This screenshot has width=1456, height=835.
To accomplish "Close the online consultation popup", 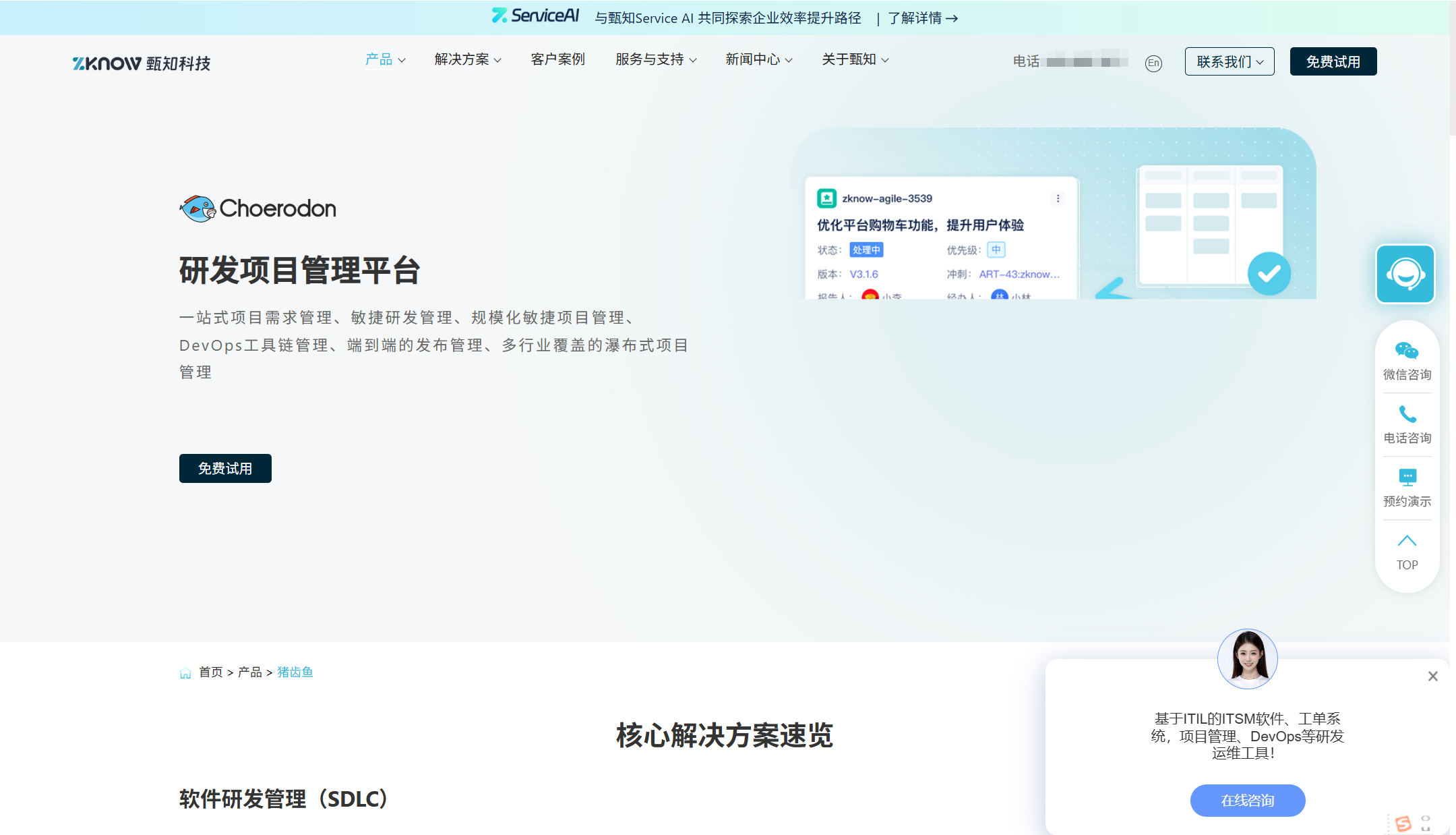I will pos(1432,676).
